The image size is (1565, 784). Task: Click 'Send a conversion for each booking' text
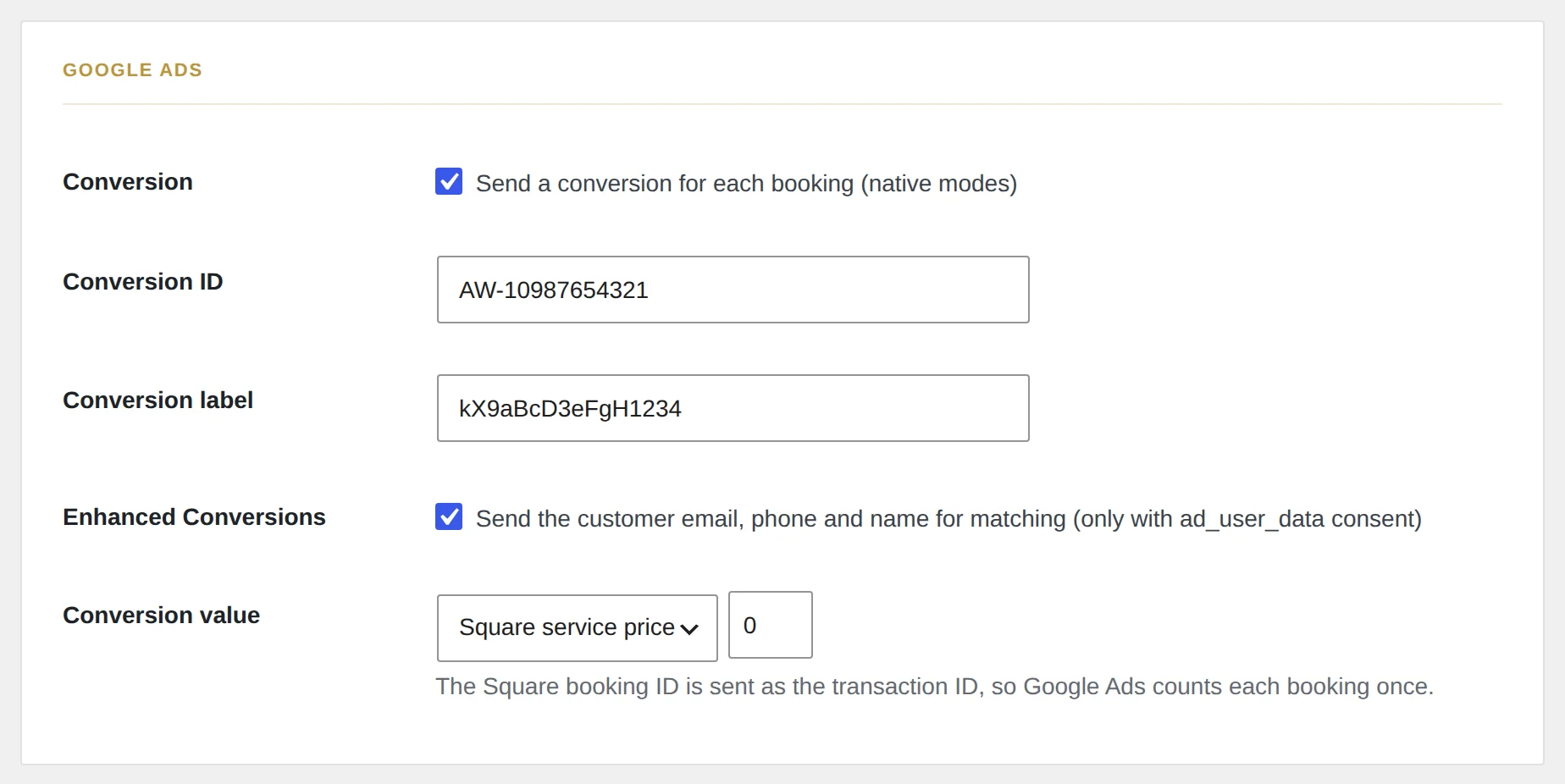(x=747, y=184)
